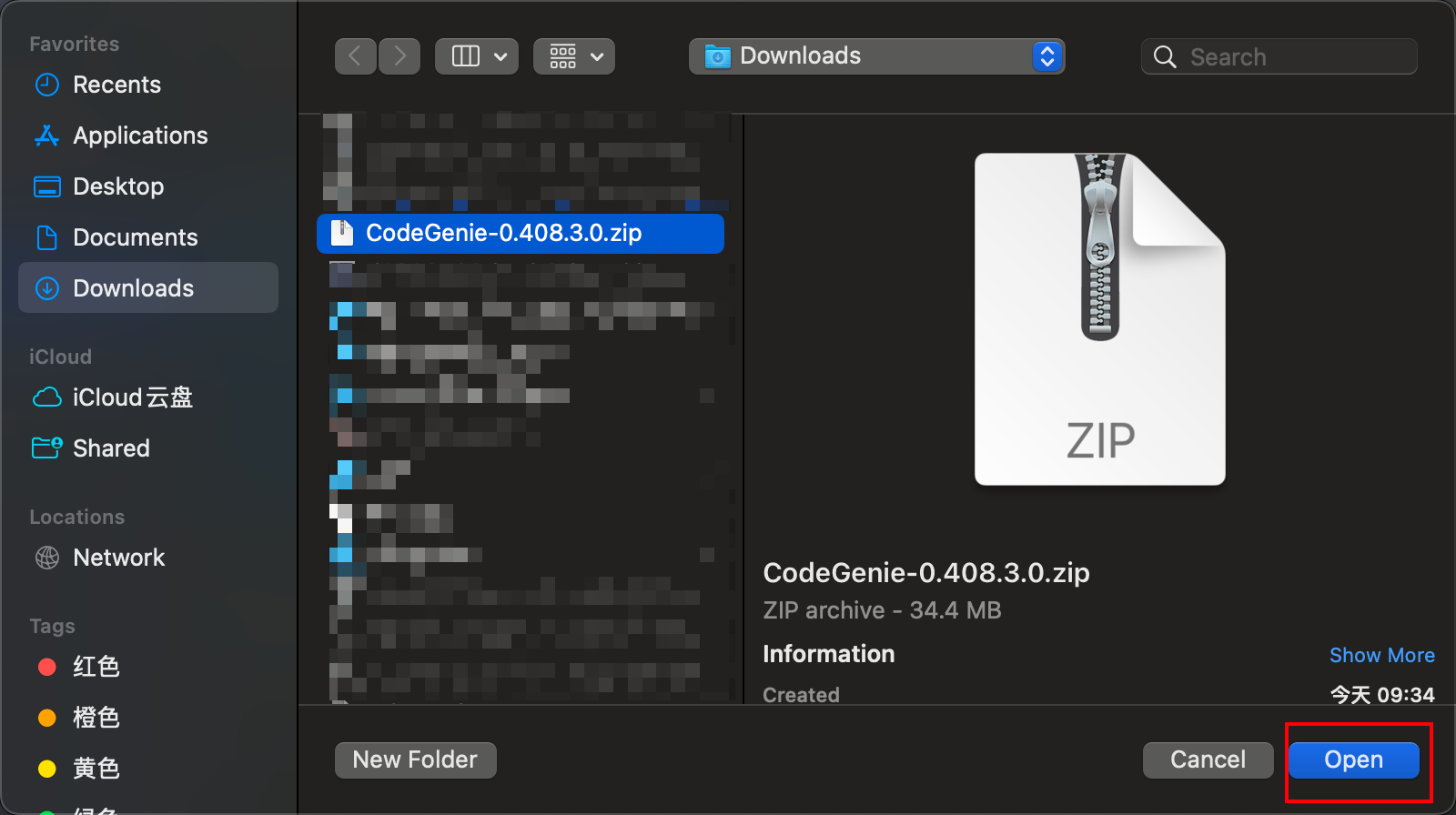Click the orange tag dot 橙色
Image resolution: width=1456 pixels, height=815 pixels.
47,718
